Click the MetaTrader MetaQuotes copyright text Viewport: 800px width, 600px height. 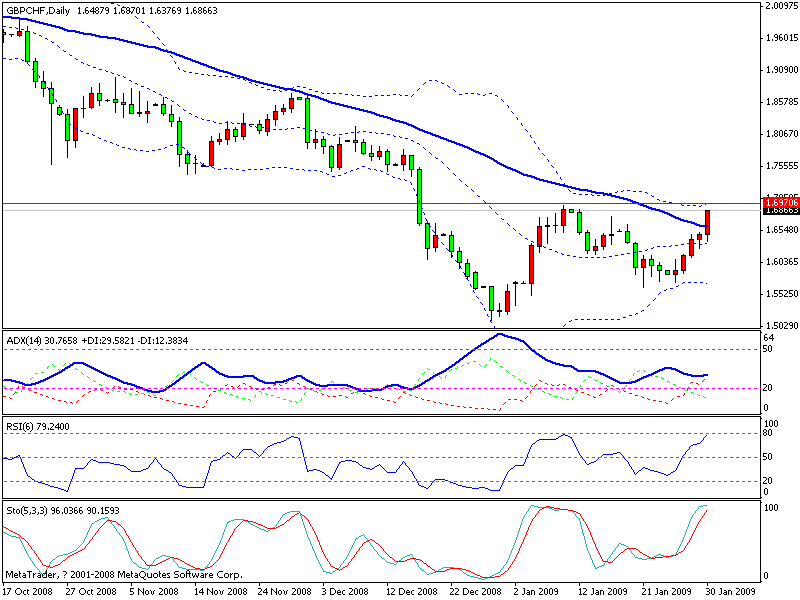tap(124, 574)
